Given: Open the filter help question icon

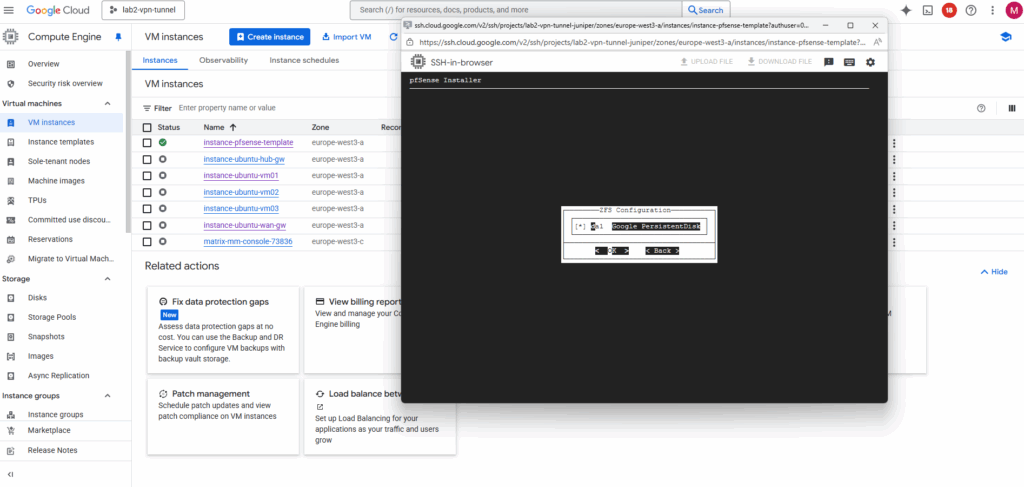Looking at the screenshot, I should [x=981, y=108].
